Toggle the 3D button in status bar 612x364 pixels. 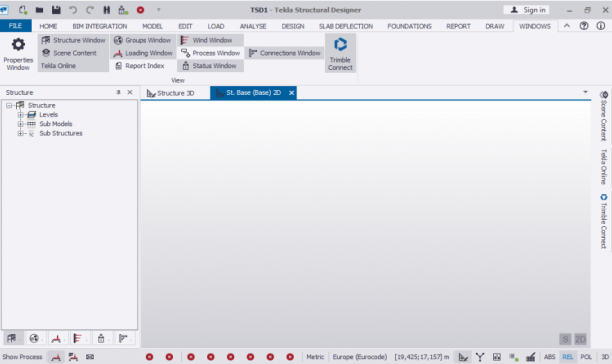605,357
